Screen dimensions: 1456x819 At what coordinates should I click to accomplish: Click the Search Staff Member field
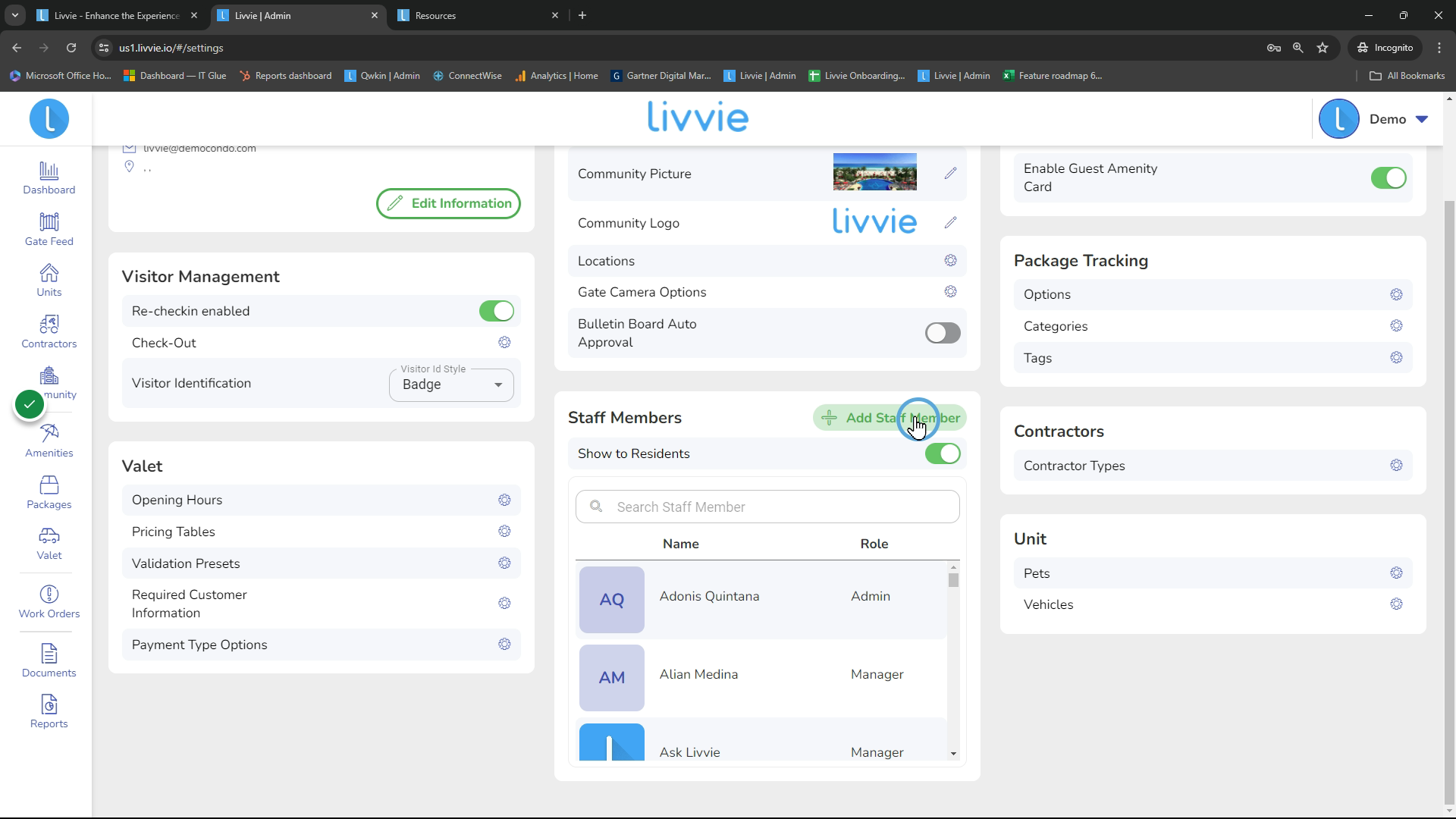point(767,507)
